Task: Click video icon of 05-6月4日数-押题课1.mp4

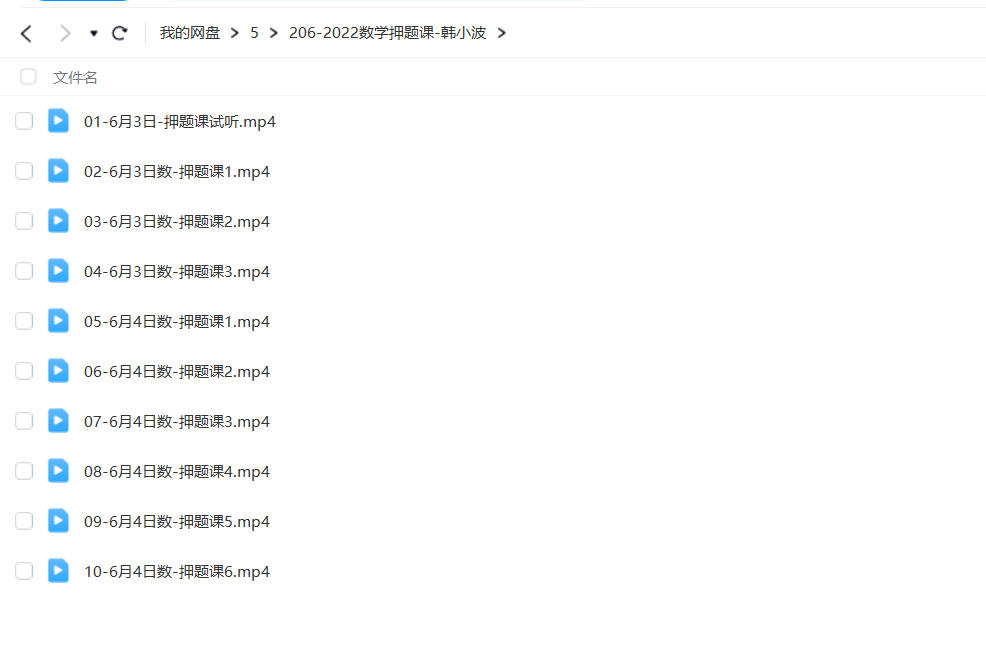Action: (x=58, y=321)
